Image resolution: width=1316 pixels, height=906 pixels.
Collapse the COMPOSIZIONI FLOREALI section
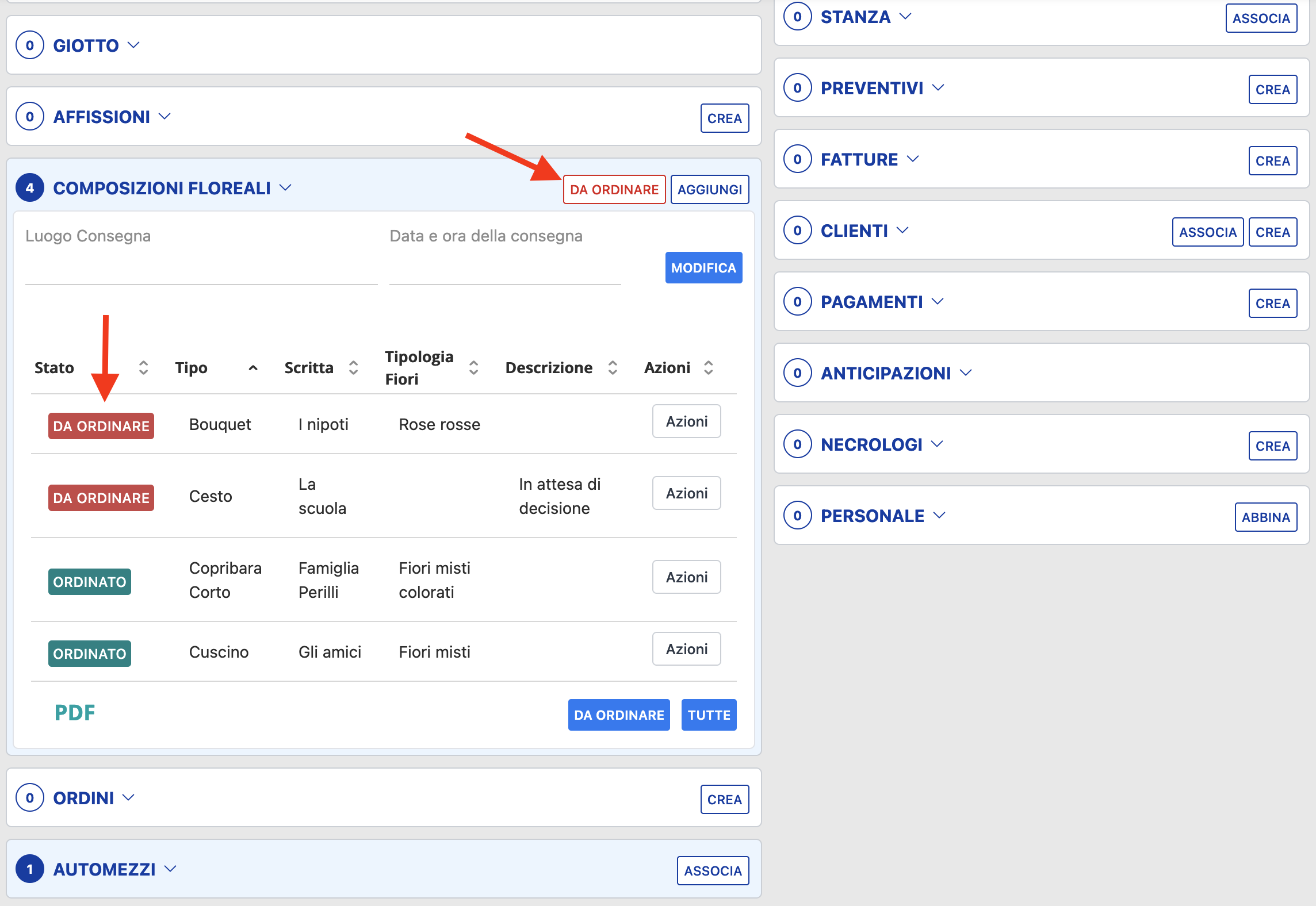click(x=285, y=188)
